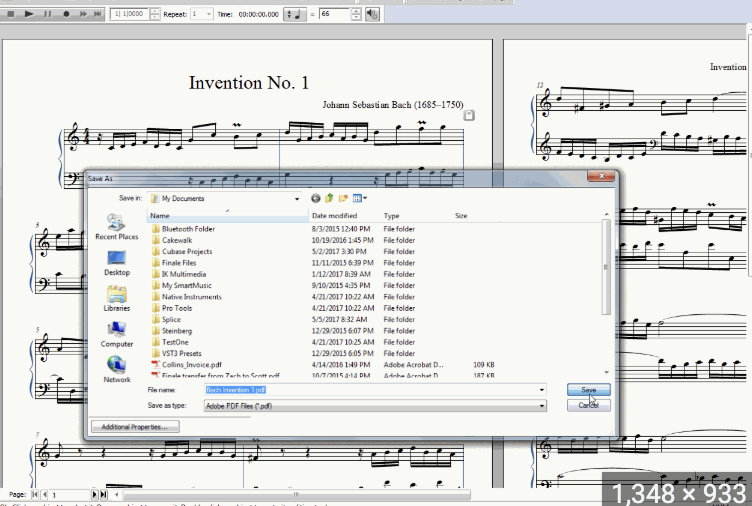Go to previous page arrow
Screen dimensions: 752x506
coord(45,494)
